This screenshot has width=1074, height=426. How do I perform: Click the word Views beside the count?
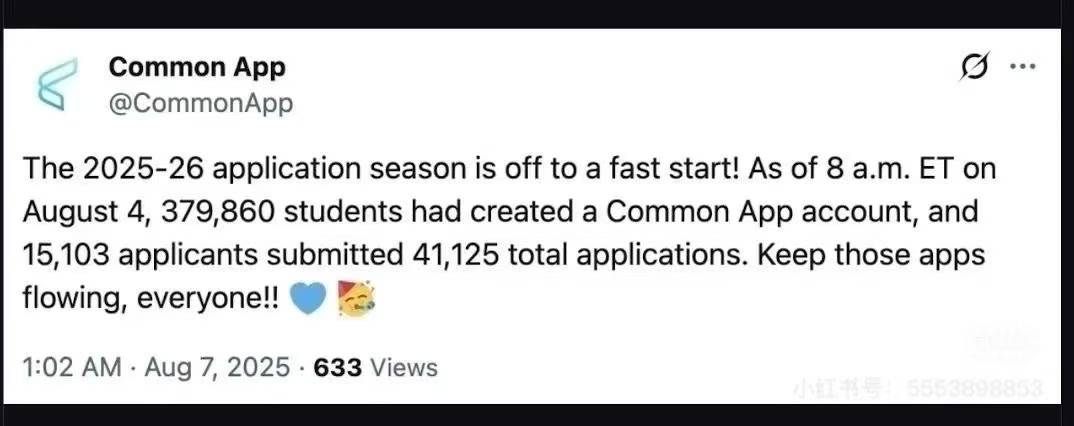tap(404, 368)
